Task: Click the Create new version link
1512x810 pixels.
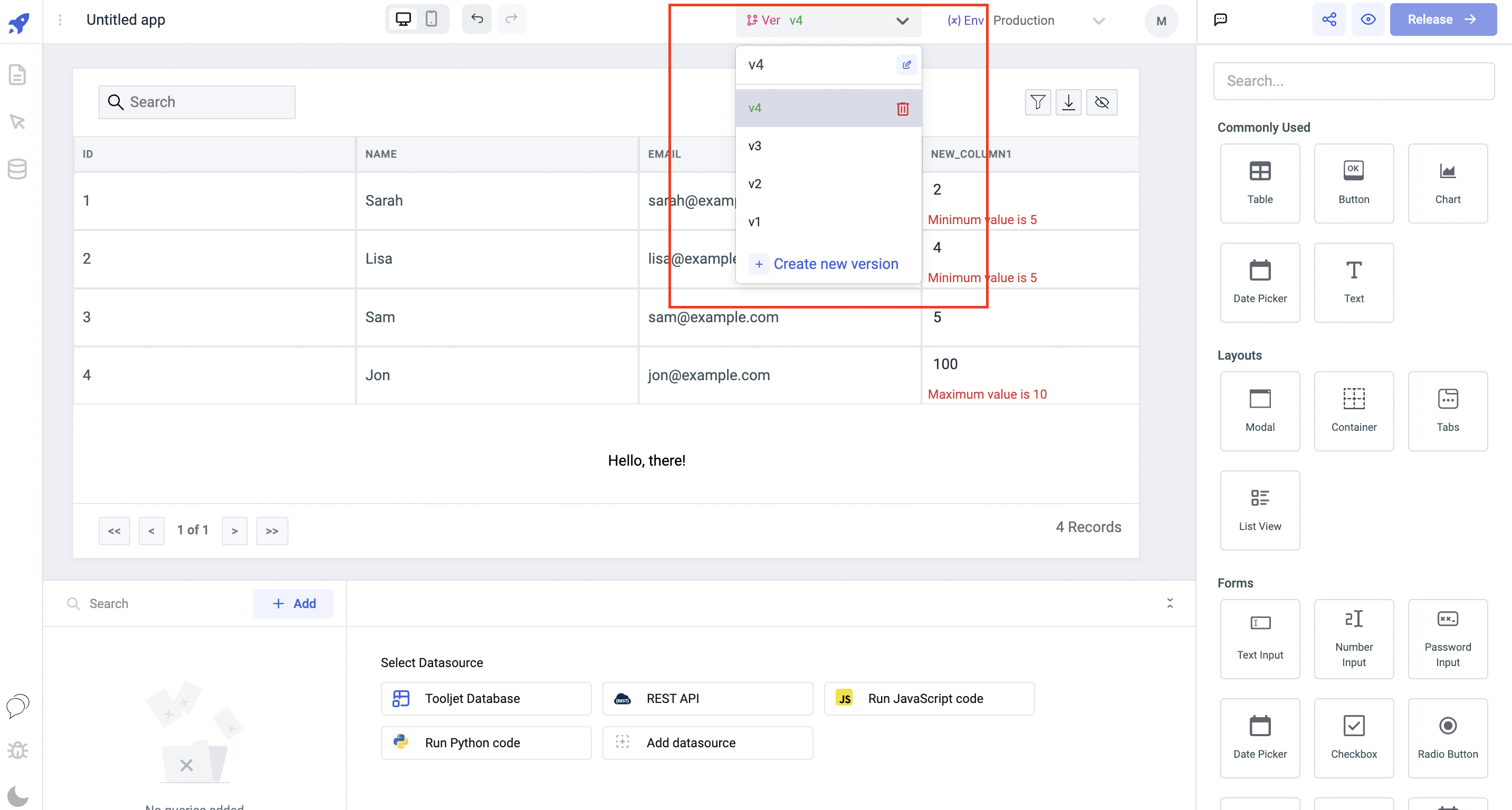Action: pyautogui.click(x=835, y=264)
